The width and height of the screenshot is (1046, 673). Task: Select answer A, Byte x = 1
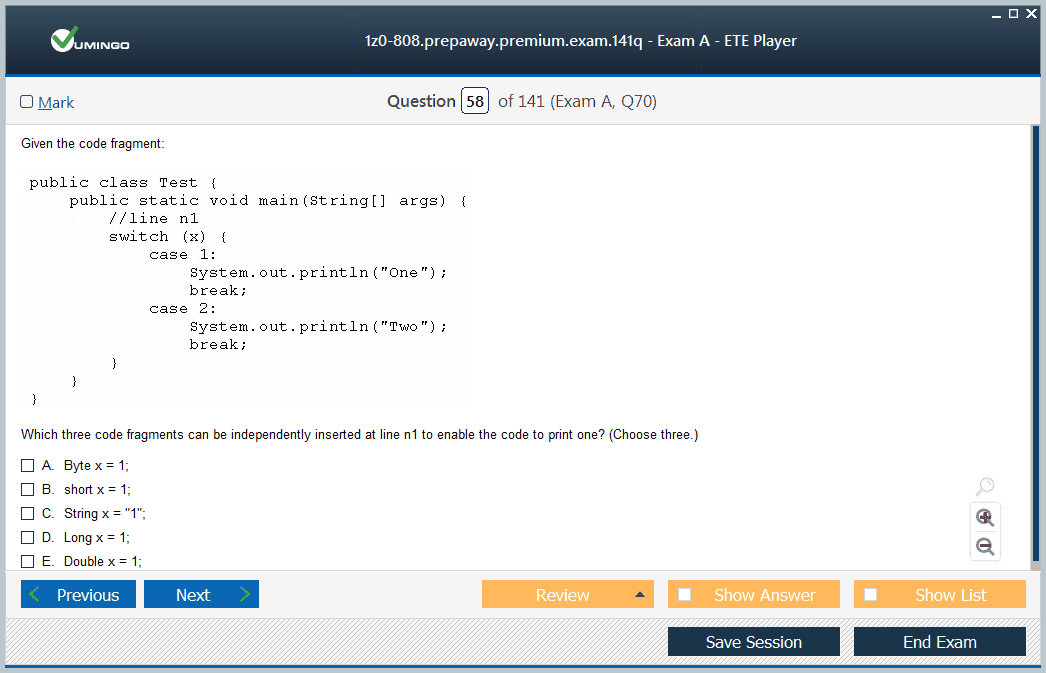point(28,466)
